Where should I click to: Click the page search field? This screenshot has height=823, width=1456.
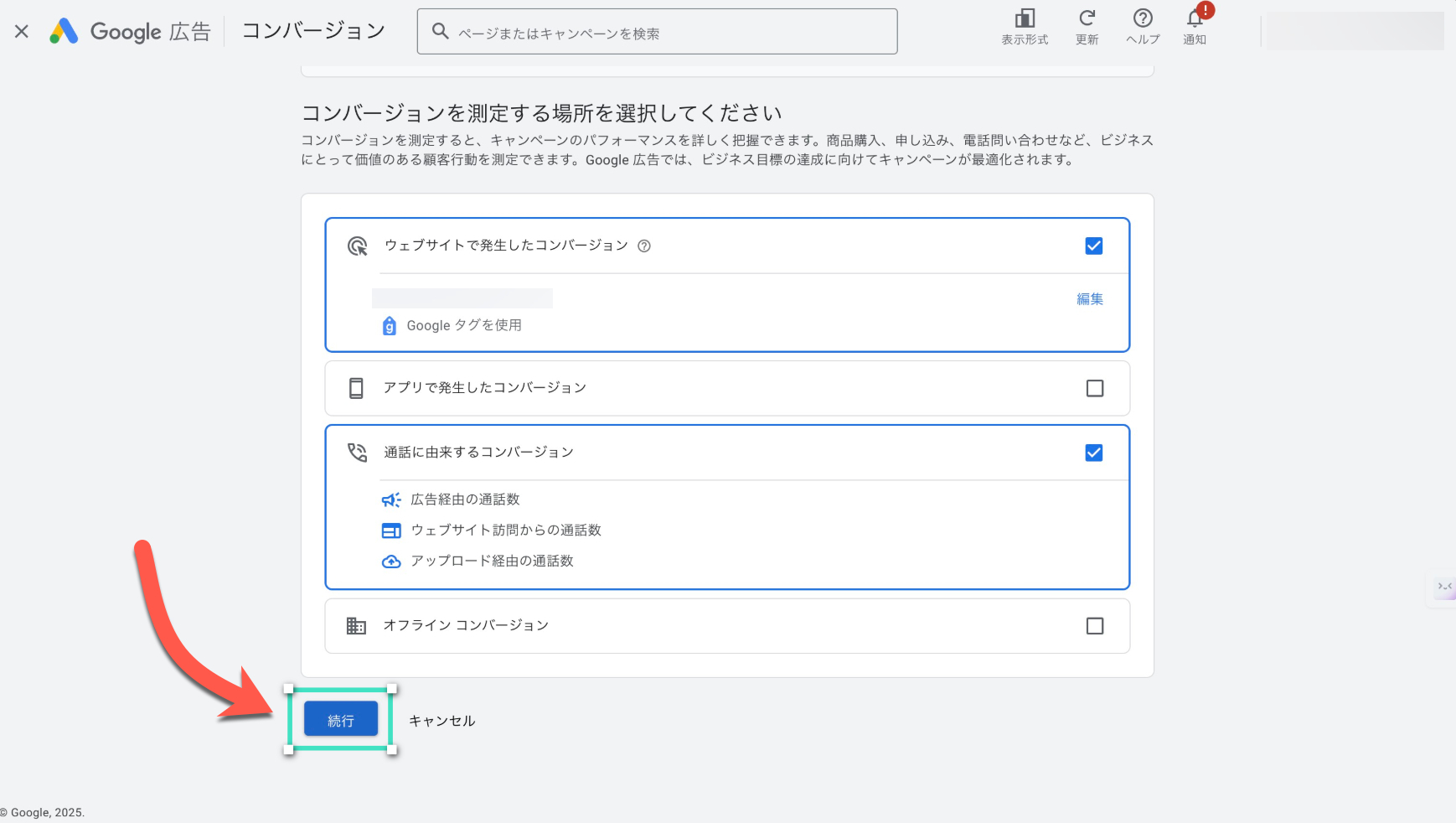657,31
